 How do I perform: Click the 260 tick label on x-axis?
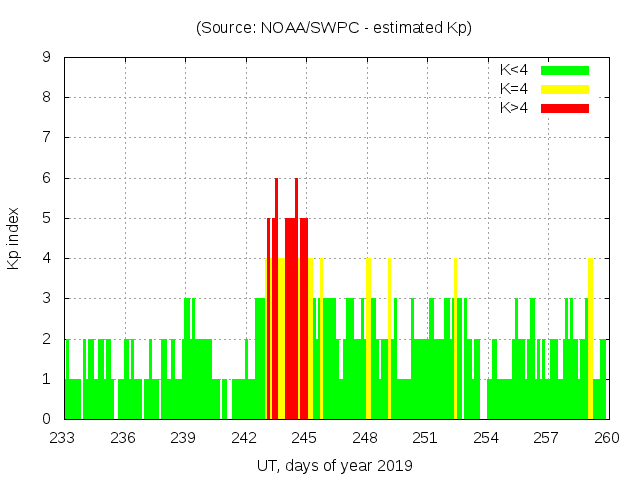click(607, 438)
